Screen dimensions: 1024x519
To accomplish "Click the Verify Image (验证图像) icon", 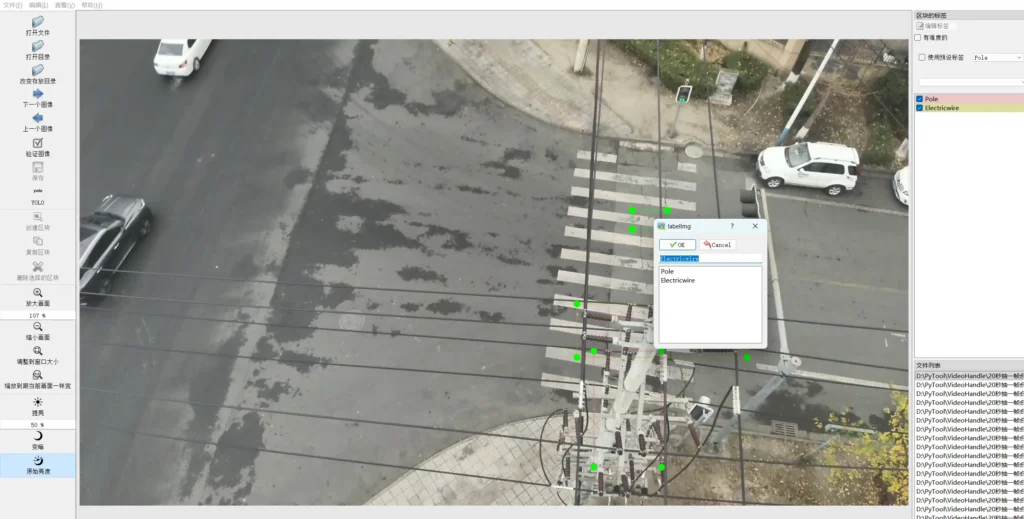I will tap(38, 143).
